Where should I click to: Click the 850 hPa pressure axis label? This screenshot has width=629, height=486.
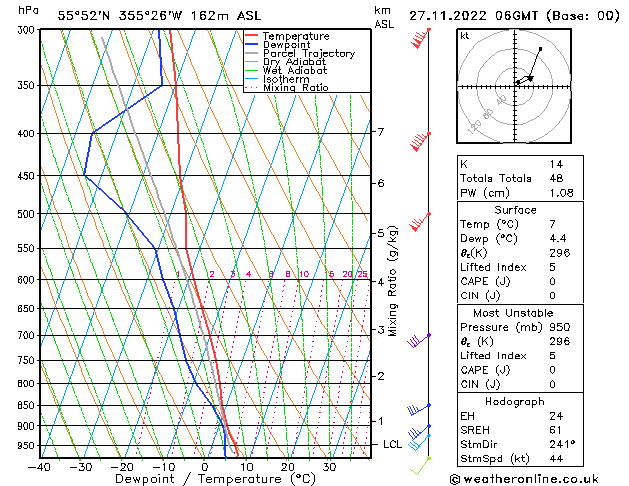26,406
